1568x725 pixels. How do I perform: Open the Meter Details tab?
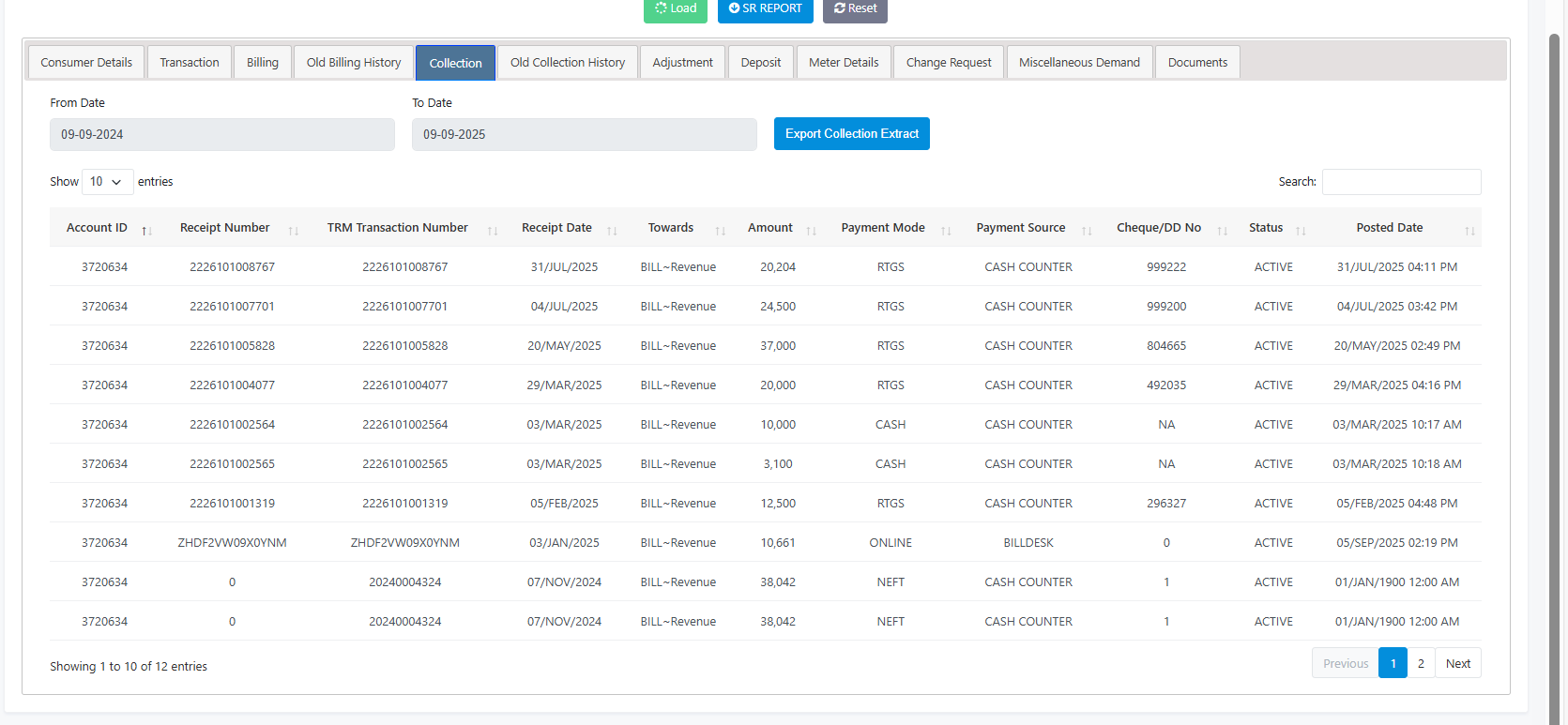click(844, 63)
